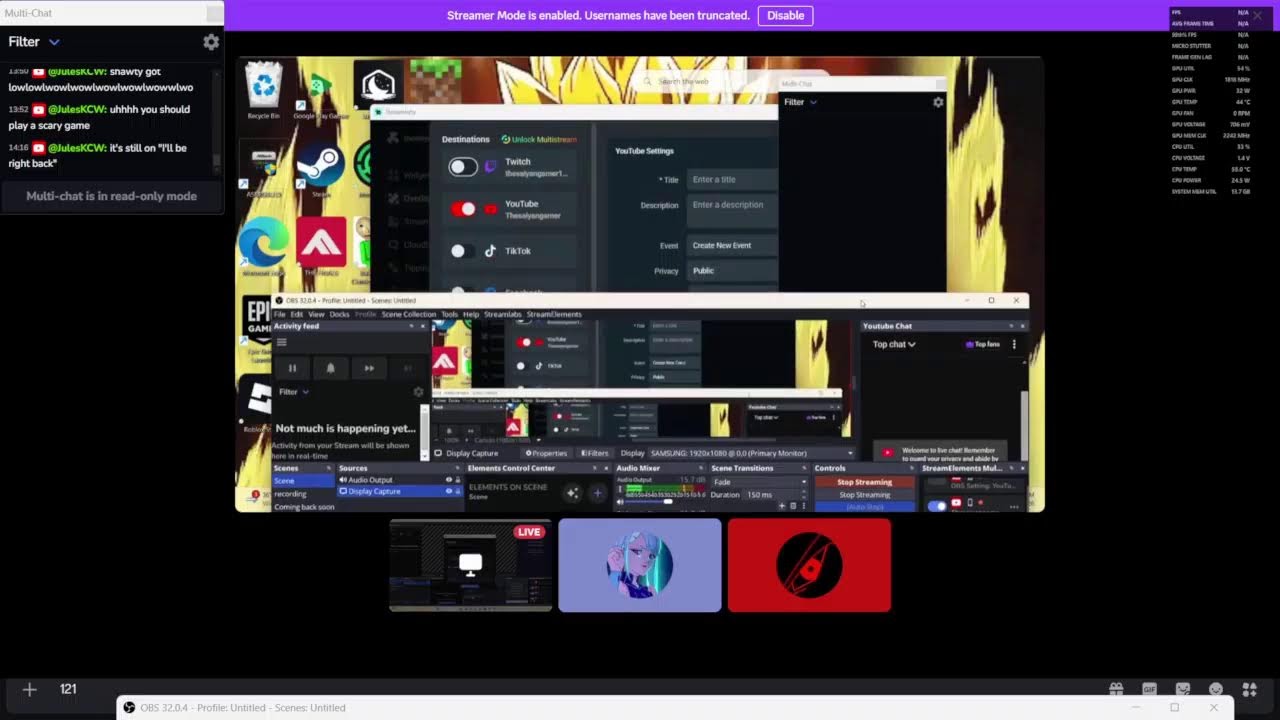This screenshot has height=720, width=1280.
Task: Open source Properties in OBS
Action: [x=548, y=453]
